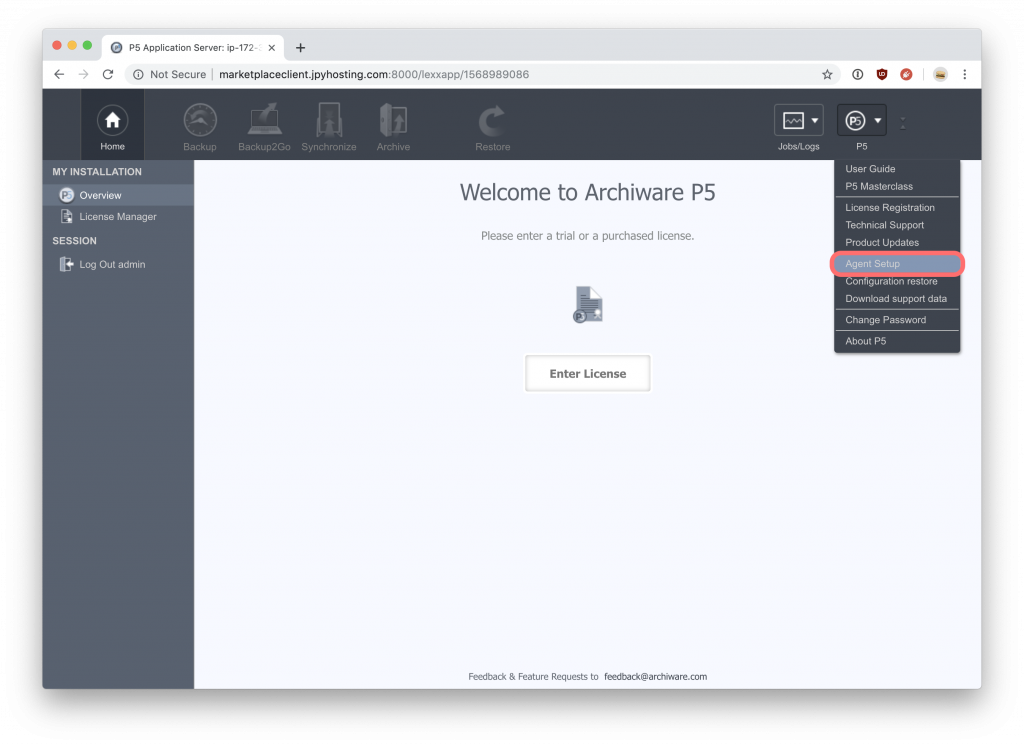Expand the Jobs/Logs dropdown arrow
The image size is (1024, 745).
point(814,121)
